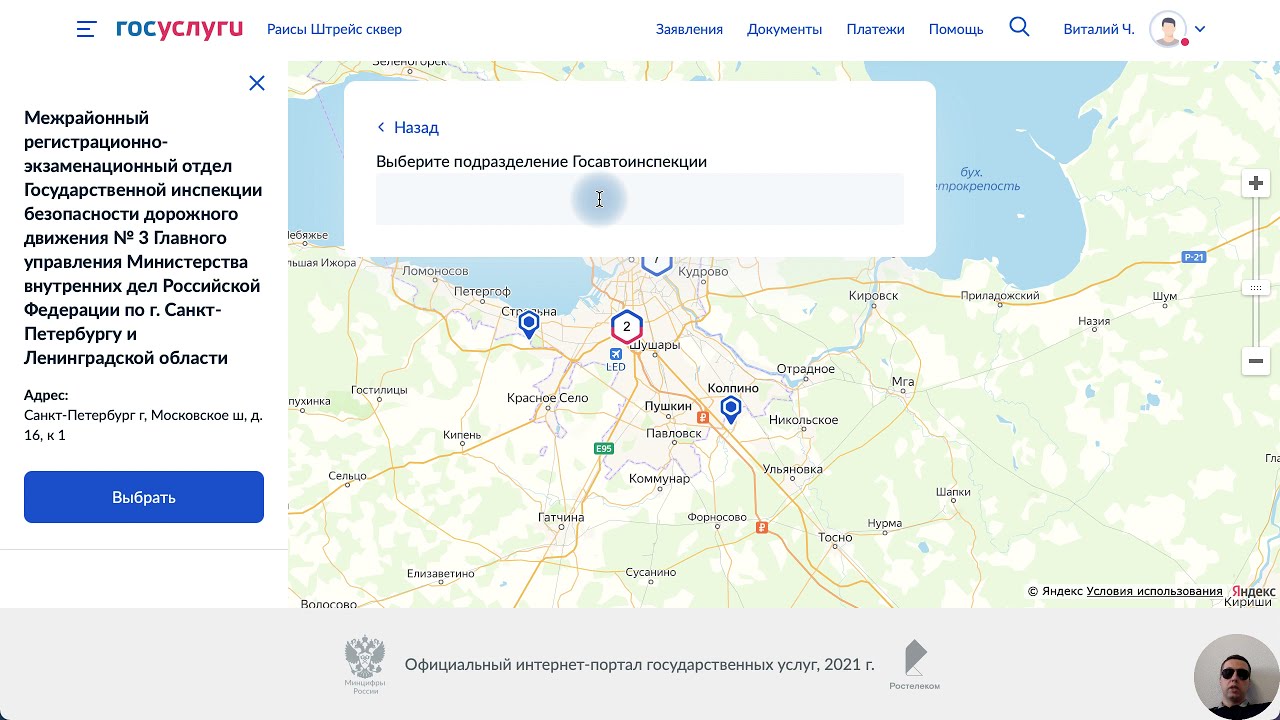Open the cluster marker labeled 7
This screenshot has width=1280, height=720.
657,264
